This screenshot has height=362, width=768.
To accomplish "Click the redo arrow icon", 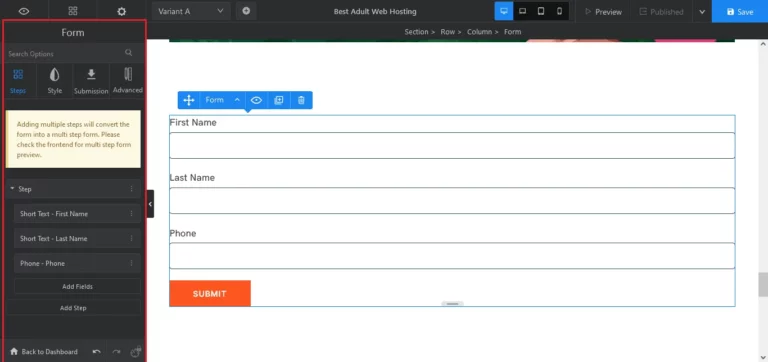I will coord(116,352).
